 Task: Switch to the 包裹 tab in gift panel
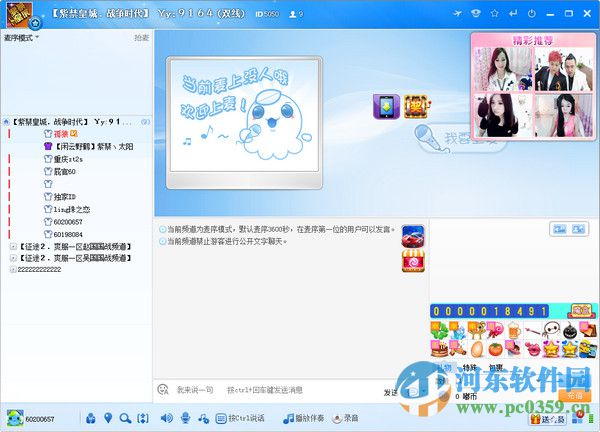click(496, 368)
